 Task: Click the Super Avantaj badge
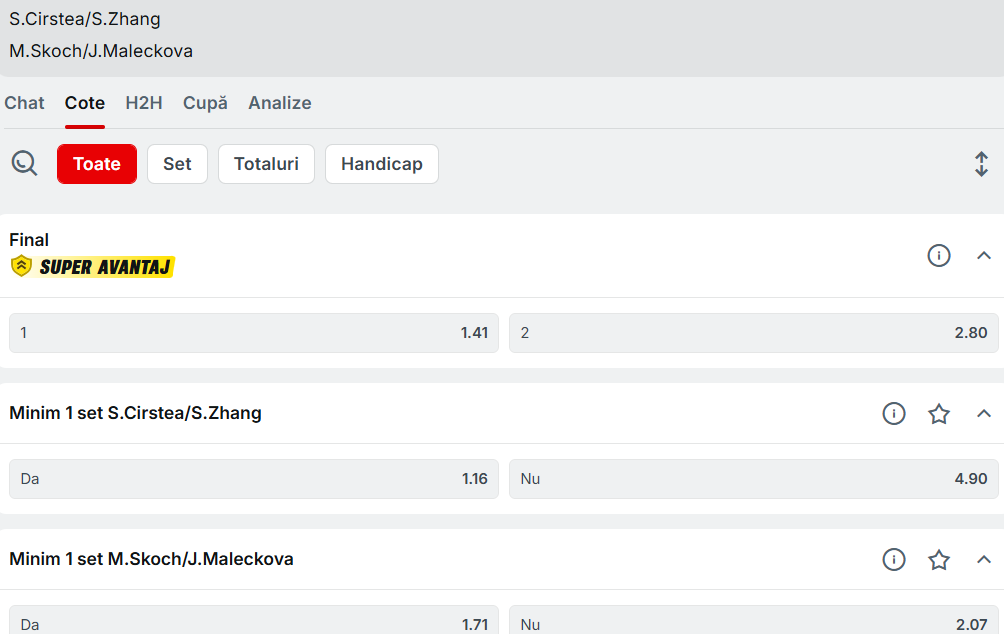click(x=93, y=266)
